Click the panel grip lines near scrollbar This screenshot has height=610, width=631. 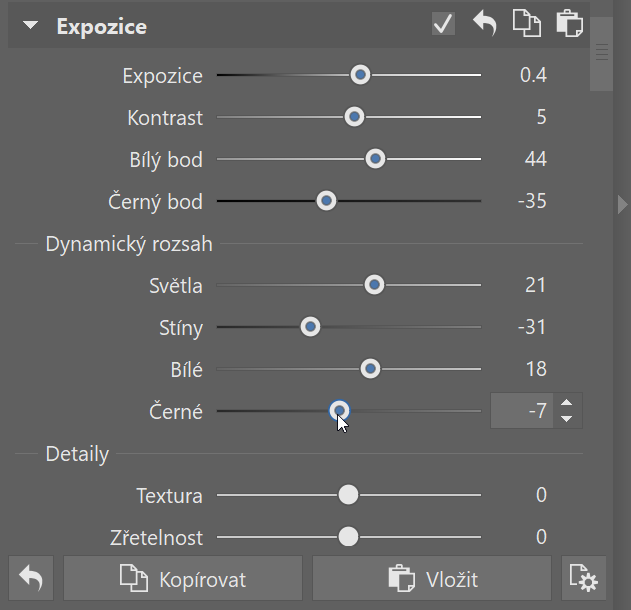point(602,52)
